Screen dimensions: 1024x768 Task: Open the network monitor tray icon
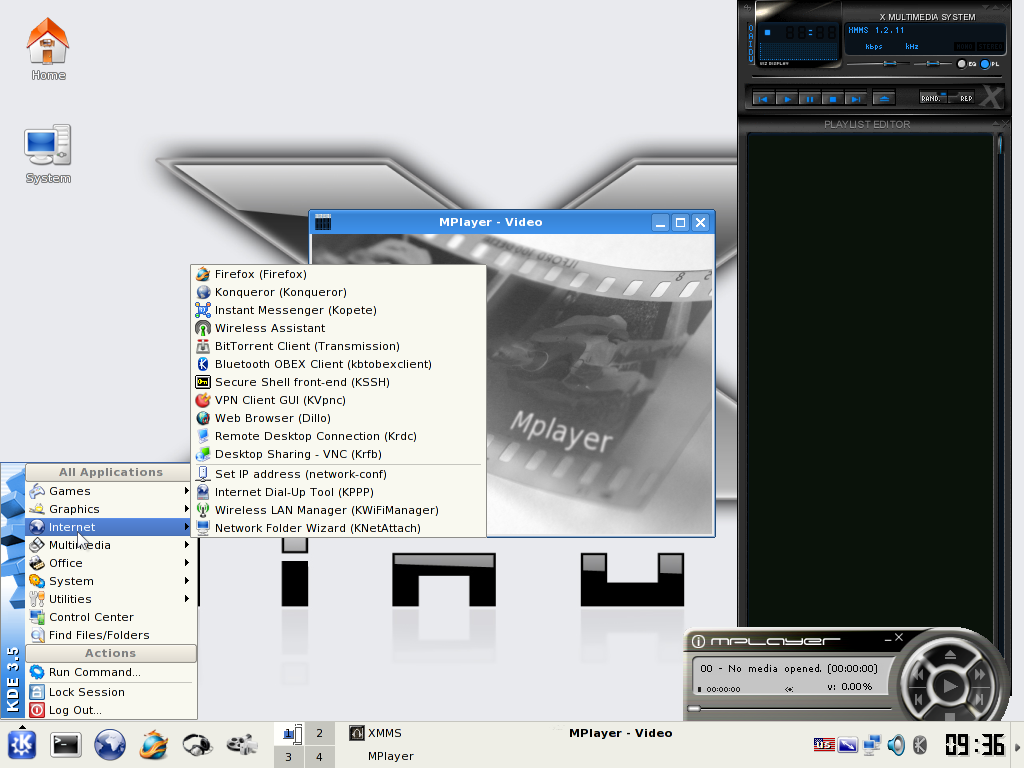point(872,744)
